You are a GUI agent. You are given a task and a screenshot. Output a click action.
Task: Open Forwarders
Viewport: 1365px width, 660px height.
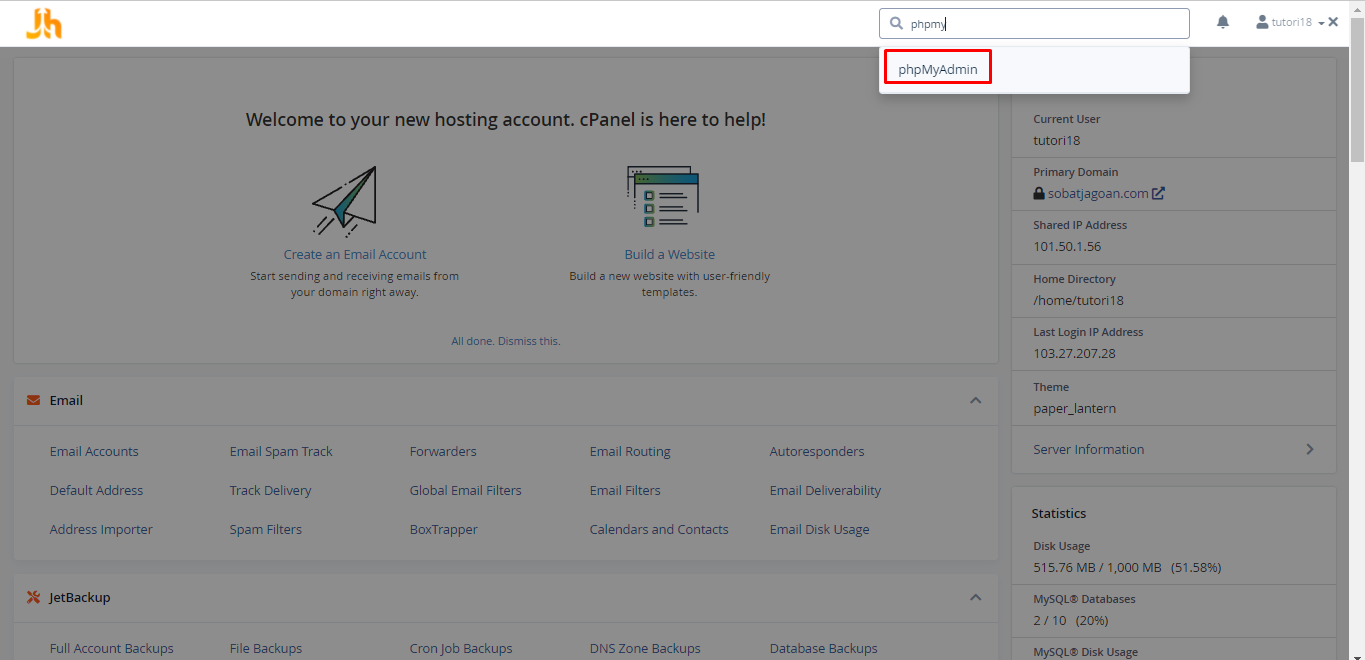(x=443, y=451)
